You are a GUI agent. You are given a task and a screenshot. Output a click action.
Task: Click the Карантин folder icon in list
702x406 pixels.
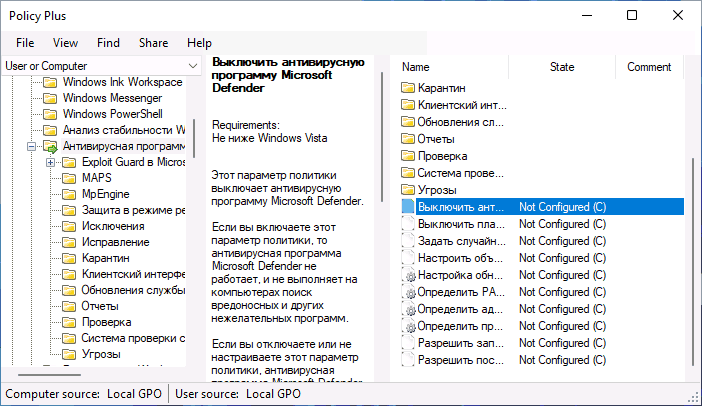click(408, 88)
